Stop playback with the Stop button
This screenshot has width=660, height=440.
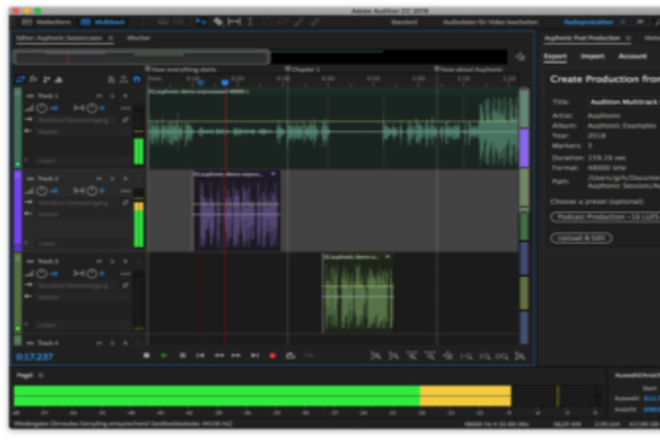(146, 356)
